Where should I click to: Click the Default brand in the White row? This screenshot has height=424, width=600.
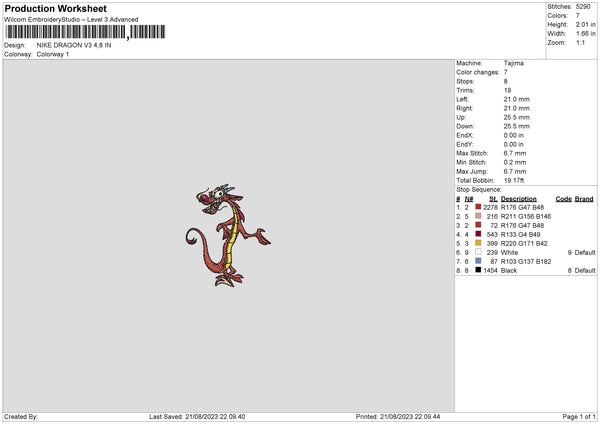585,253
